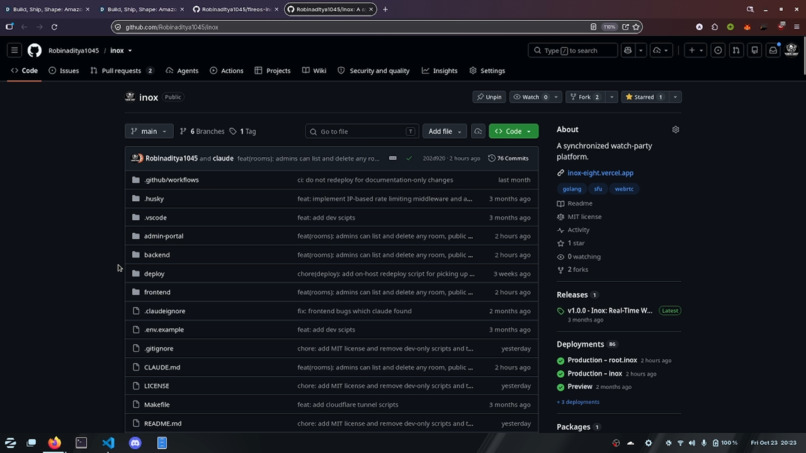Viewport: 806px width, 453px height.
Task: Click the reload page button
Action: click(54, 27)
